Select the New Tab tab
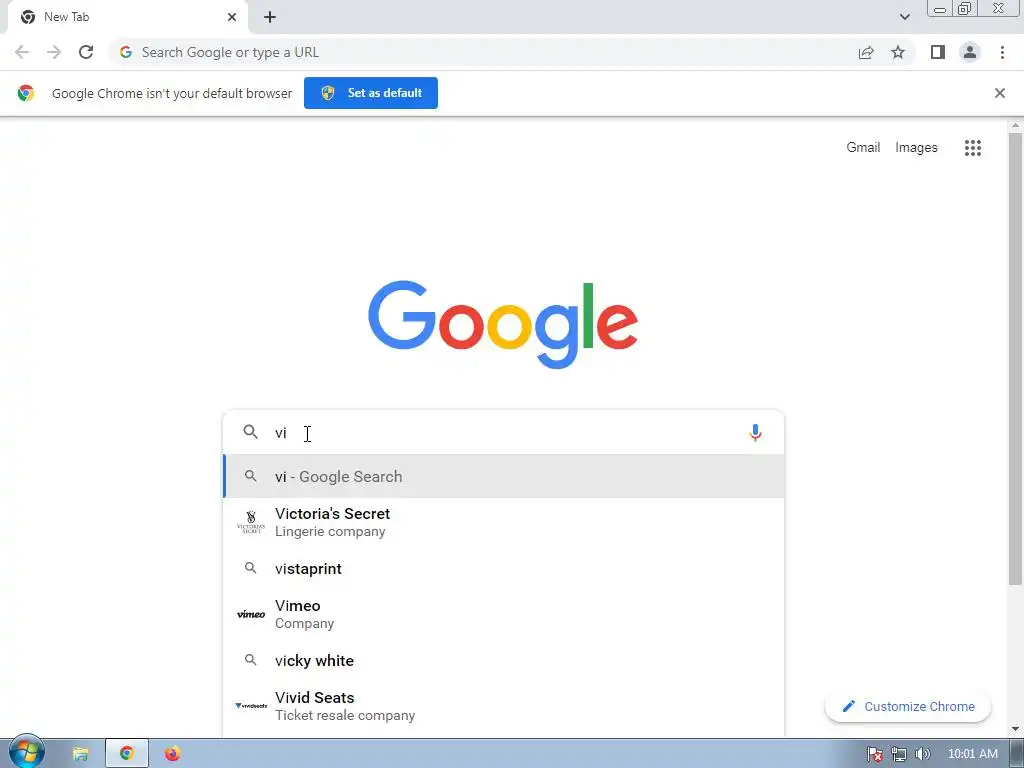Image resolution: width=1024 pixels, height=768 pixels. coord(127,17)
